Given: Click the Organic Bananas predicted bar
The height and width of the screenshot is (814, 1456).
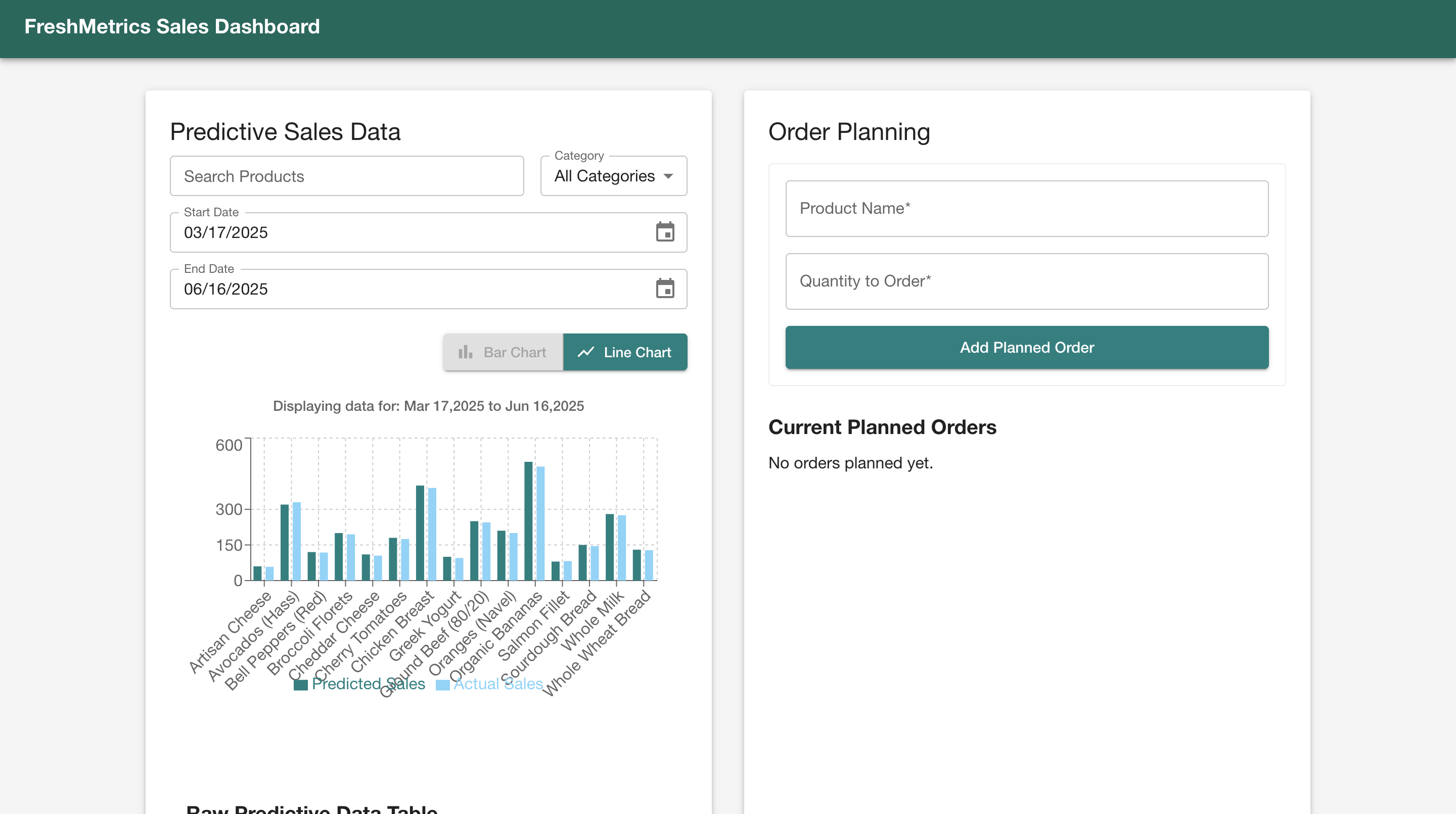Looking at the screenshot, I should point(528,521).
